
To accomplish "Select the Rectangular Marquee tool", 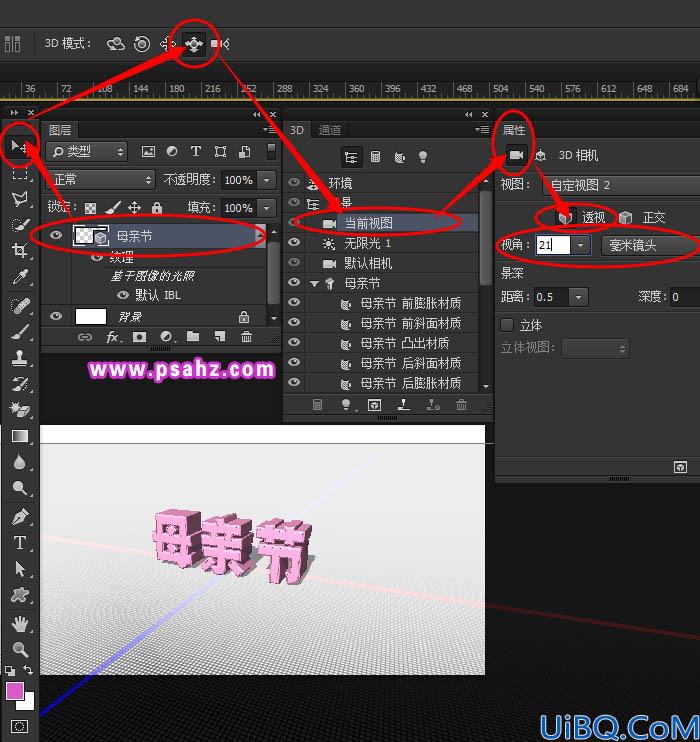I will [x=19, y=172].
